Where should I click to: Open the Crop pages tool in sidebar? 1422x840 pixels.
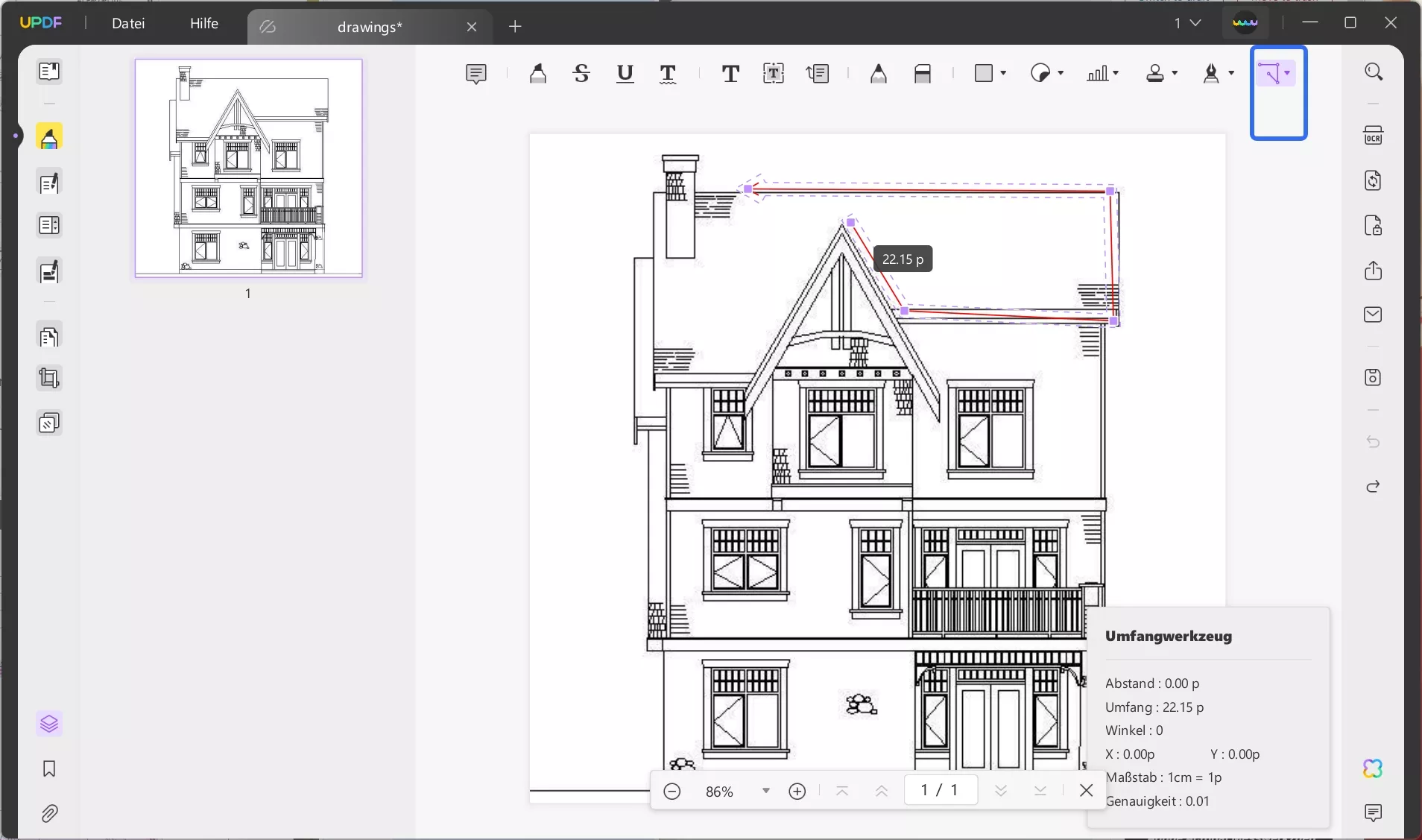pos(49,379)
